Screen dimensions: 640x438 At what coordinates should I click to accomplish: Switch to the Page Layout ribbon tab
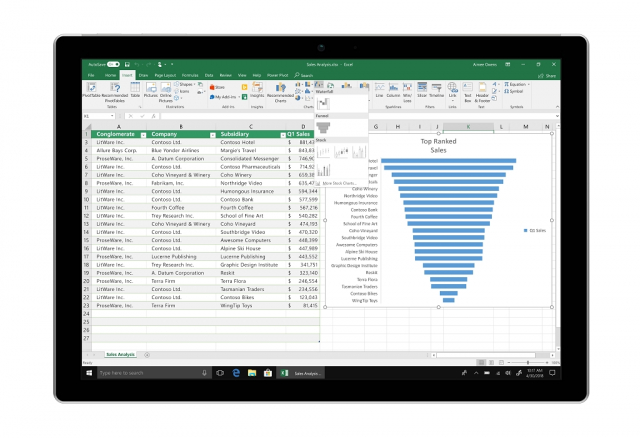pyautogui.click(x=164, y=75)
